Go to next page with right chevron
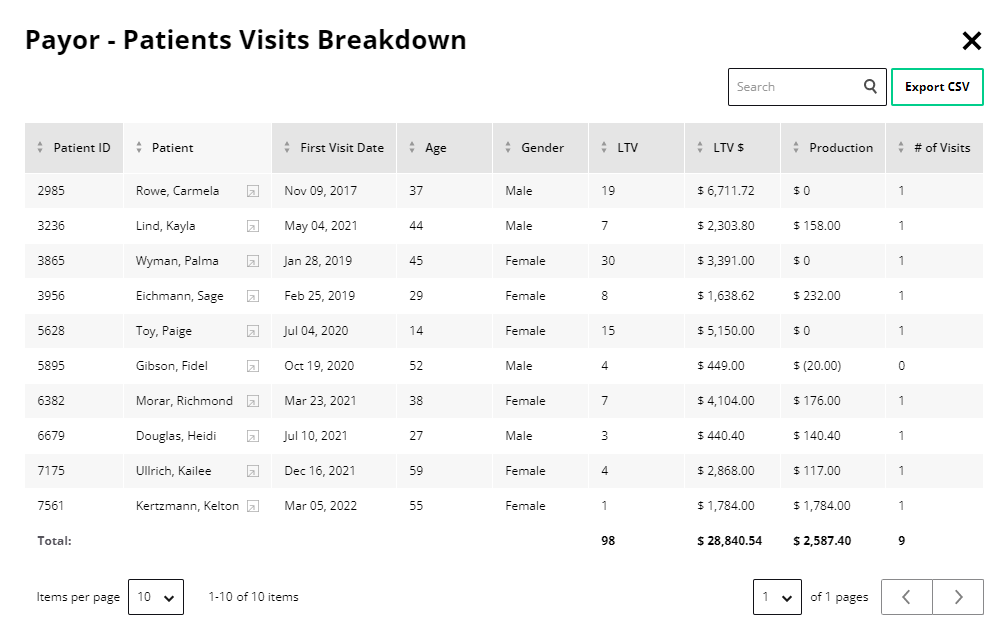This screenshot has width=1008, height=639. tap(957, 596)
